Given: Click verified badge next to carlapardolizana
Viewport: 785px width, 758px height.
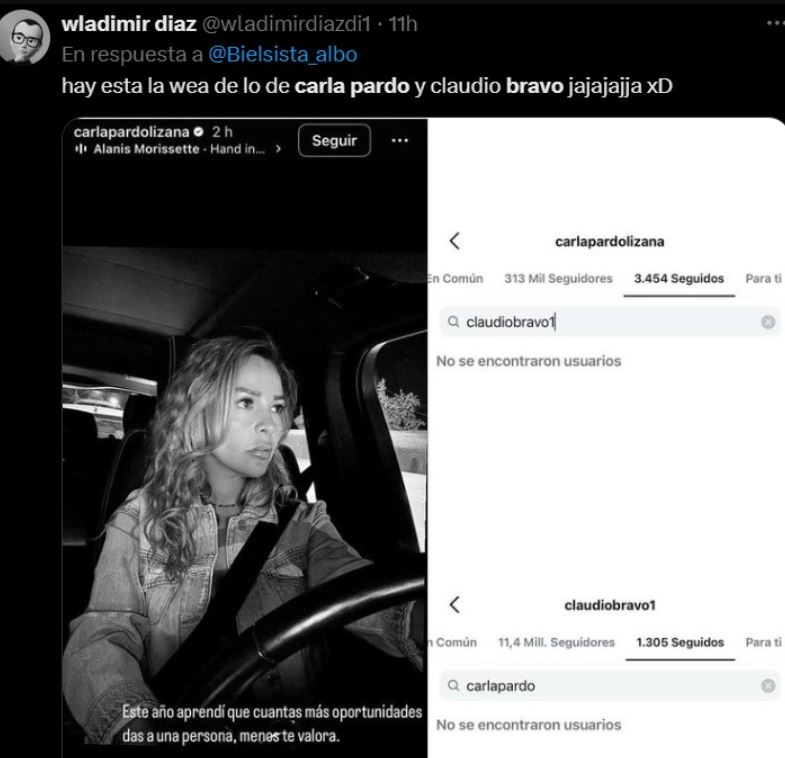Looking at the screenshot, I should click(198, 132).
